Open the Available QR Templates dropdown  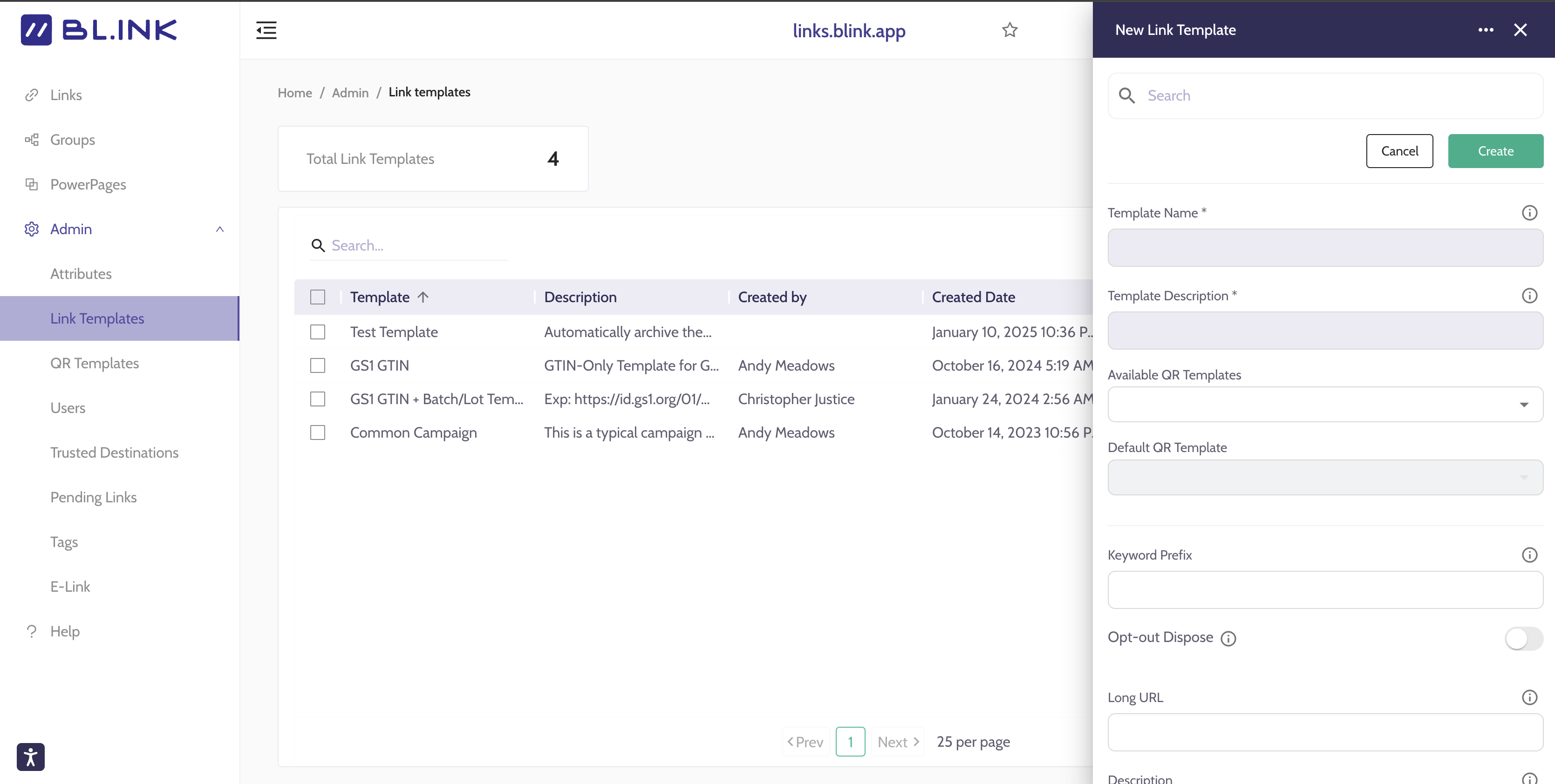[1325, 405]
